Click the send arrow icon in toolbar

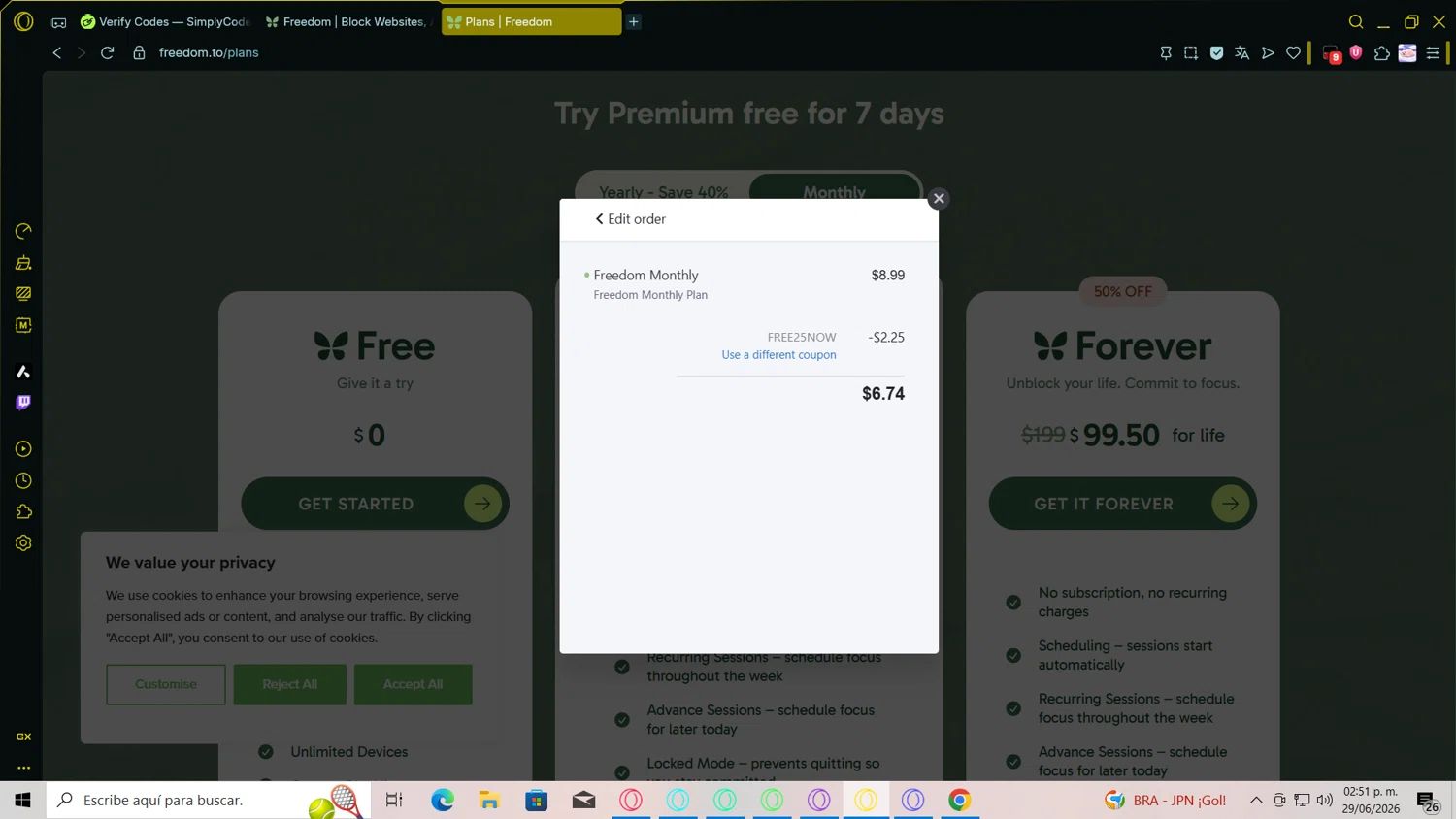(1268, 53)
